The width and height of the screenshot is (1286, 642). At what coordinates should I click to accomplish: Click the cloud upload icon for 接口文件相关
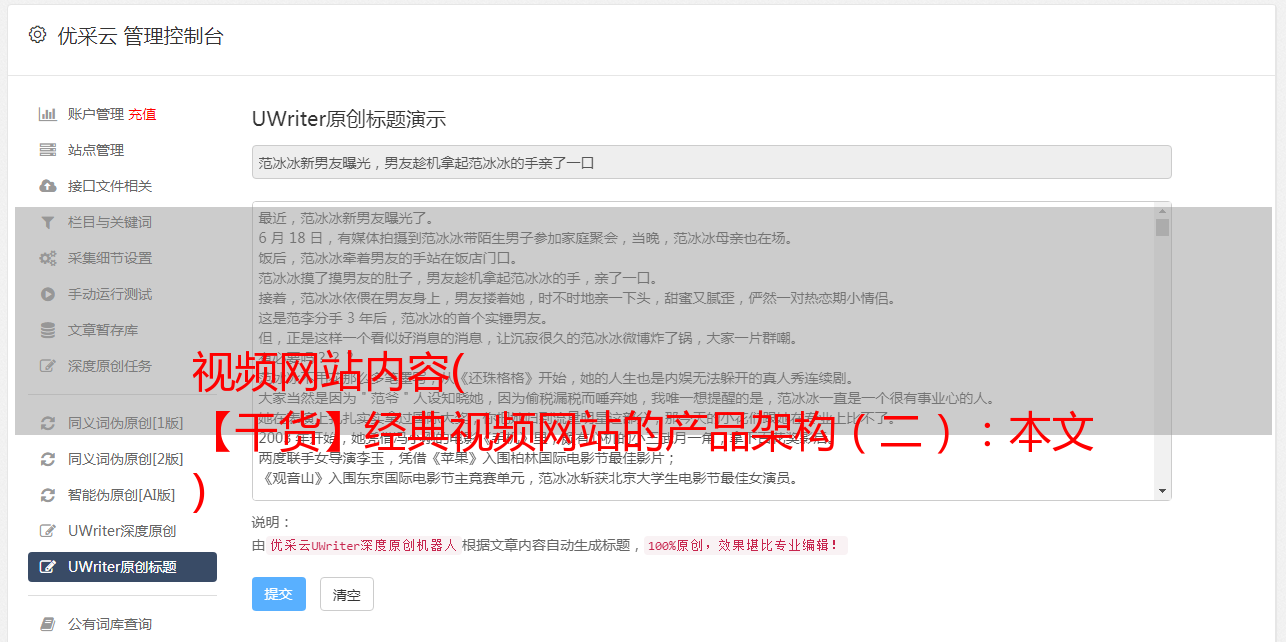[x=47, y=186]
